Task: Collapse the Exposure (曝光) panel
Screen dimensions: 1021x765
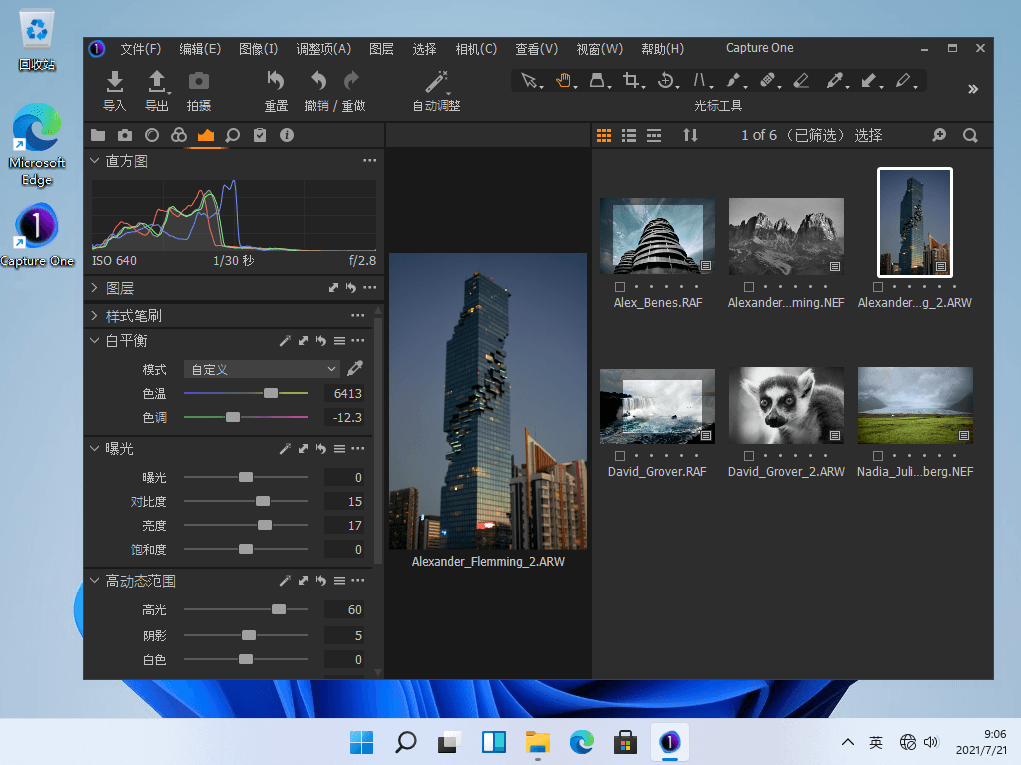Action: (x=94, y=449)
